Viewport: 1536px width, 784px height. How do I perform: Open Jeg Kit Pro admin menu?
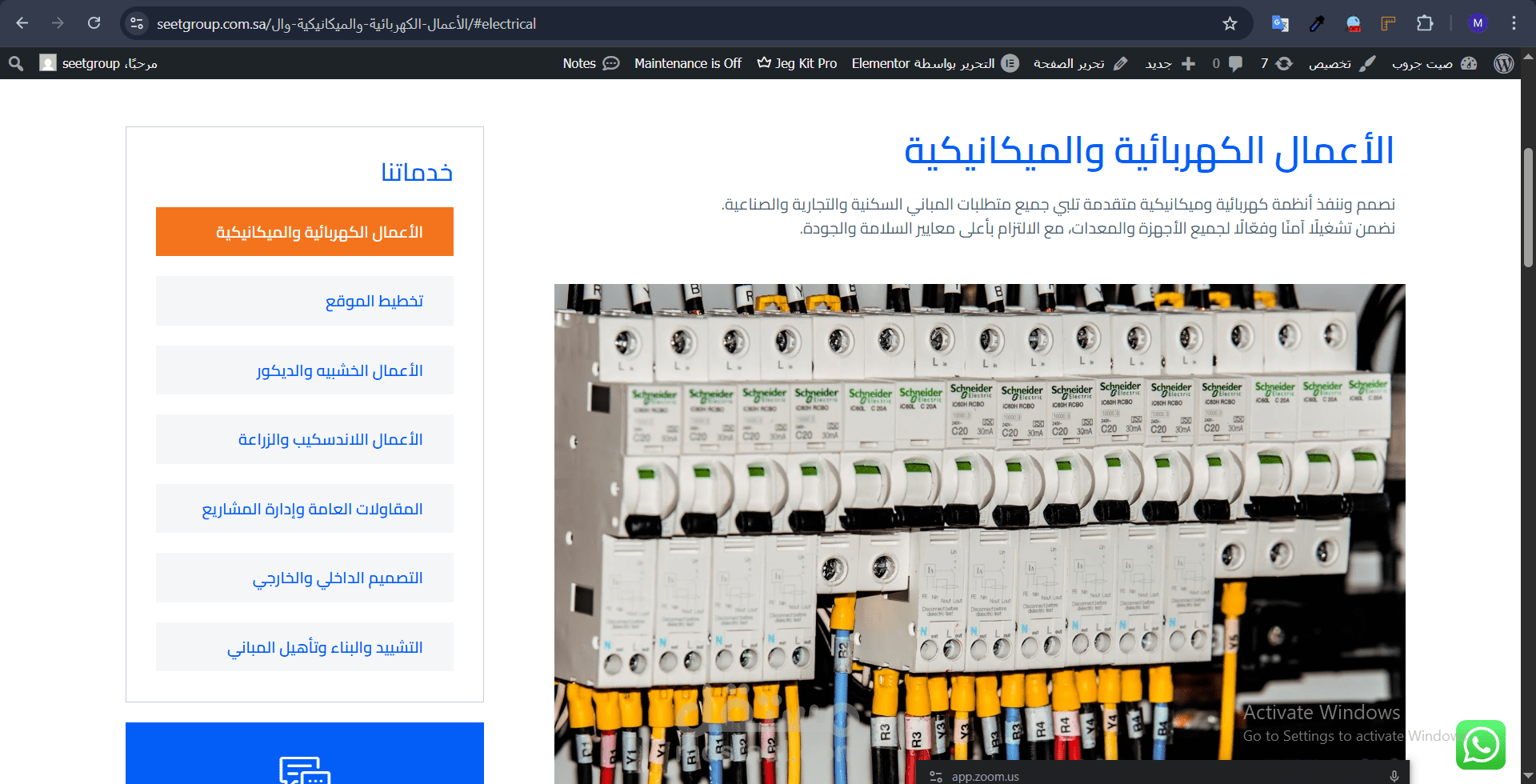(x=797, y=63)
